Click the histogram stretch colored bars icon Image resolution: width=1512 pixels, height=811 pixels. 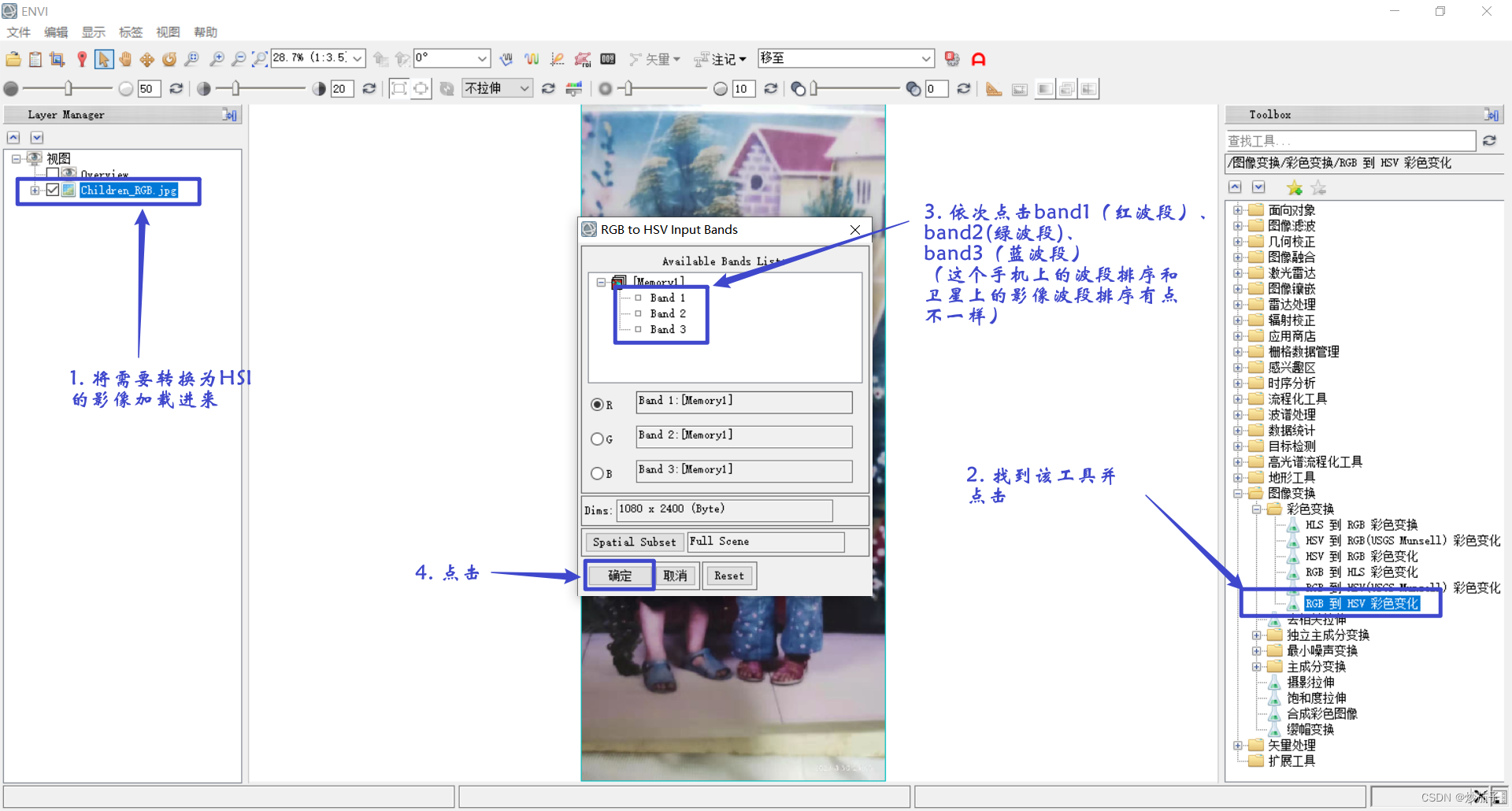[574, 89]
